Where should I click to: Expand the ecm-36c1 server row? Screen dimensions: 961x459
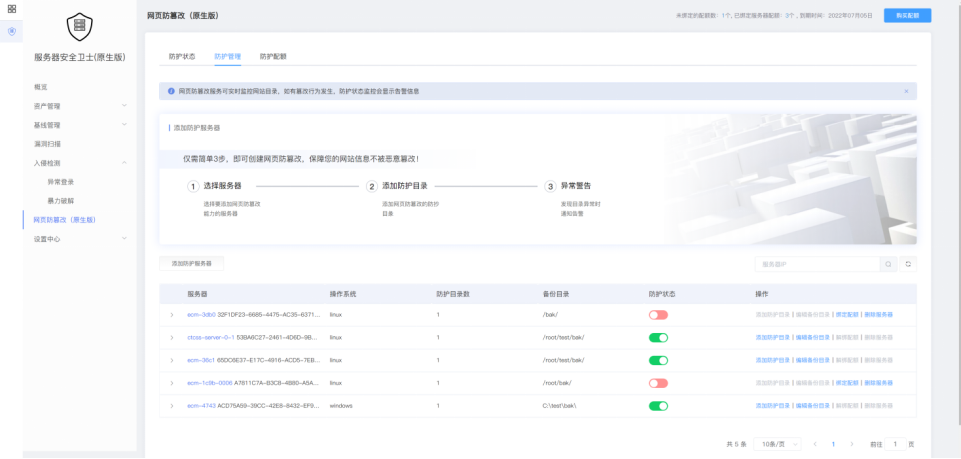(172, 360)
